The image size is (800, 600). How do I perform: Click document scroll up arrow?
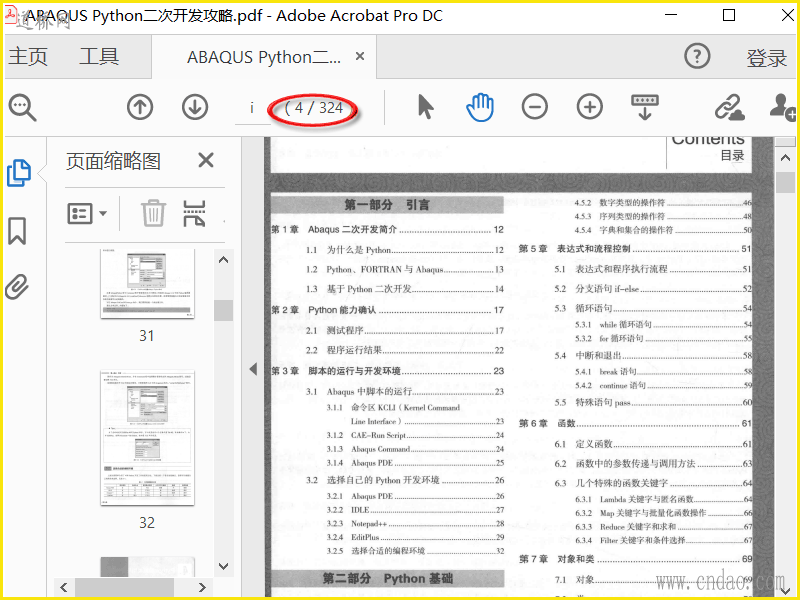(x=785, y=158)
